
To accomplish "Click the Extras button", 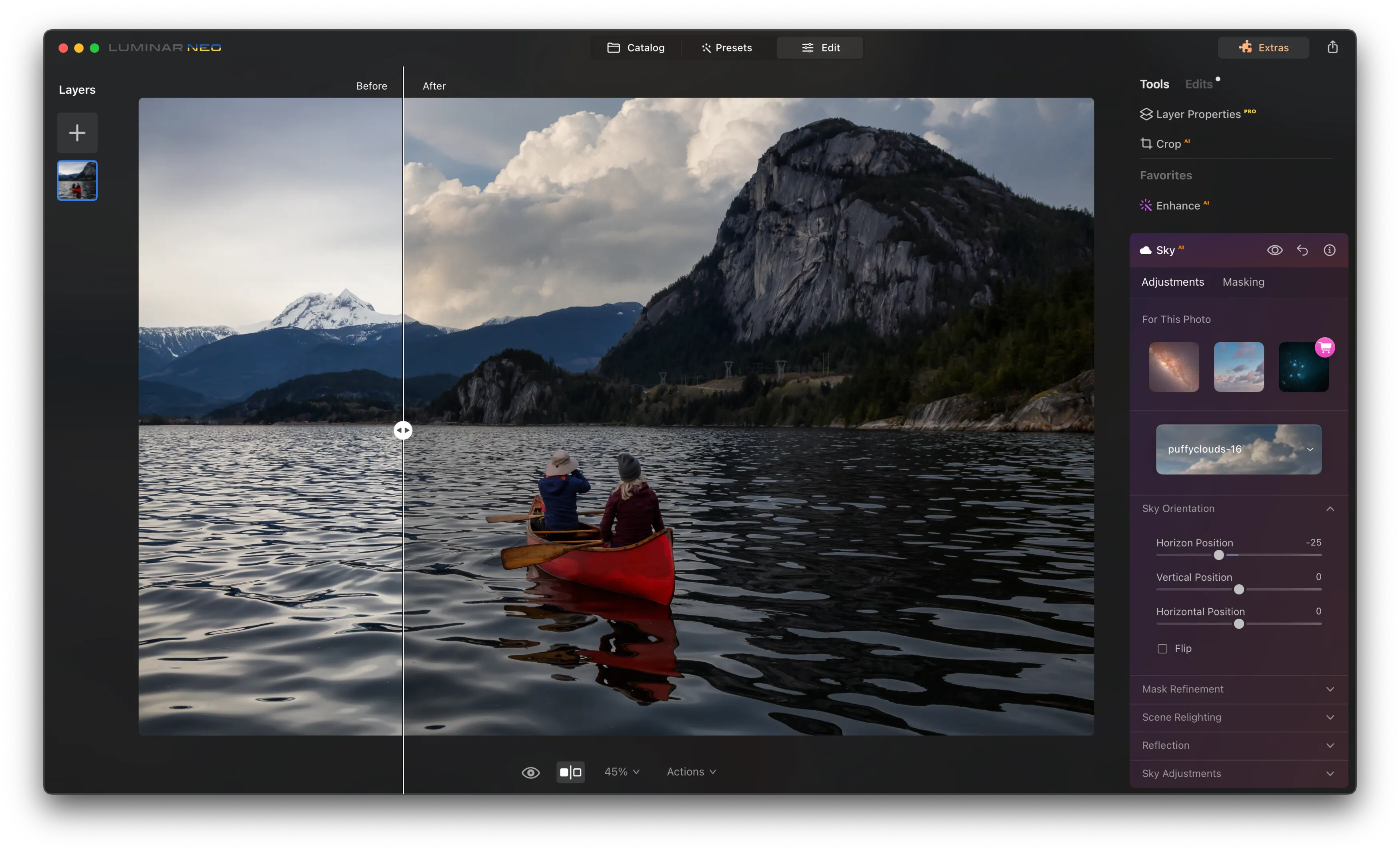I will coord(1263,48).
